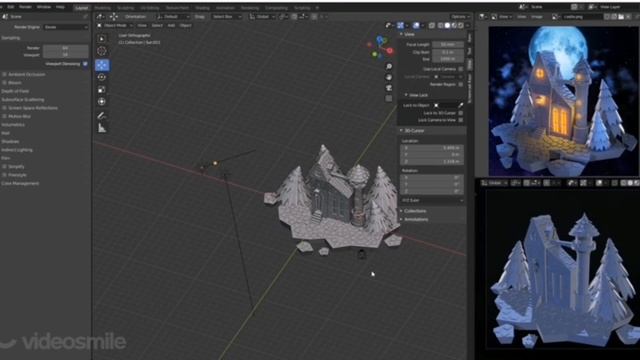Switch main viewport to rendered shading
The image size is (640, 360).
[x=461, y=25]
